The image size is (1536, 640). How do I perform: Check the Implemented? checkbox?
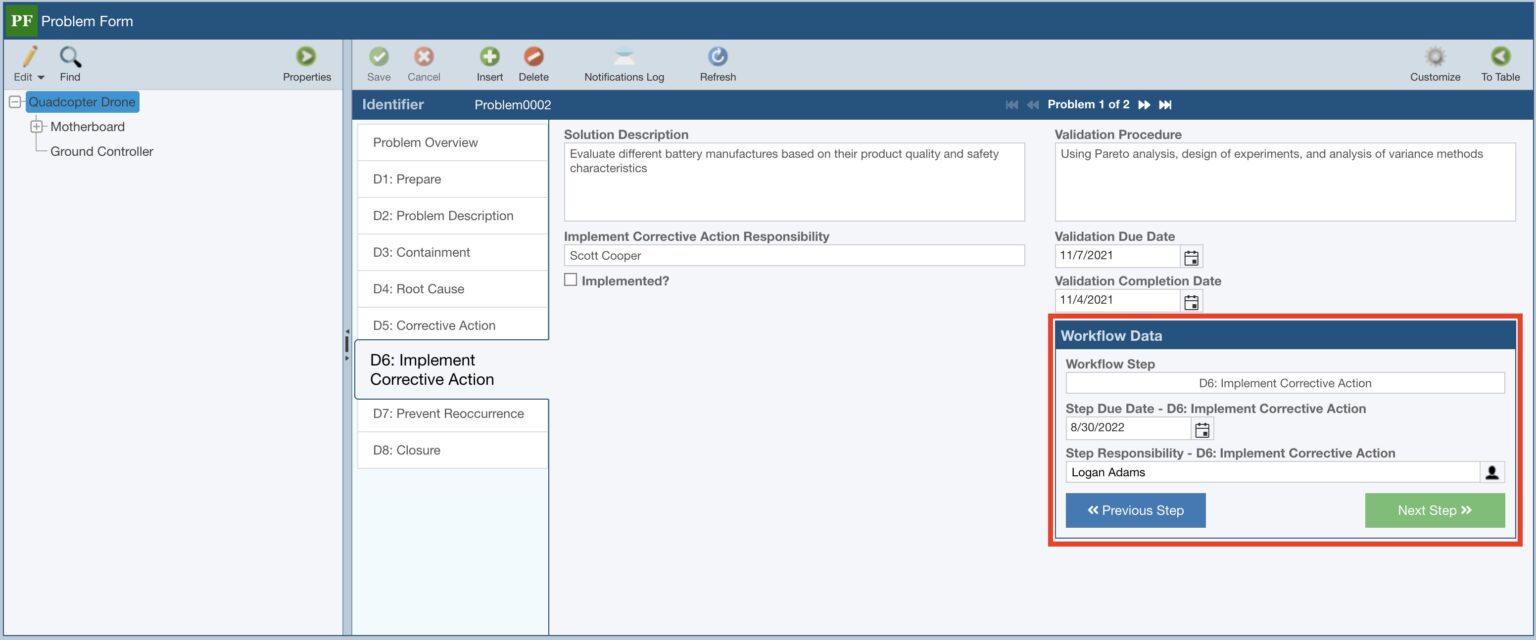(571, 280)
